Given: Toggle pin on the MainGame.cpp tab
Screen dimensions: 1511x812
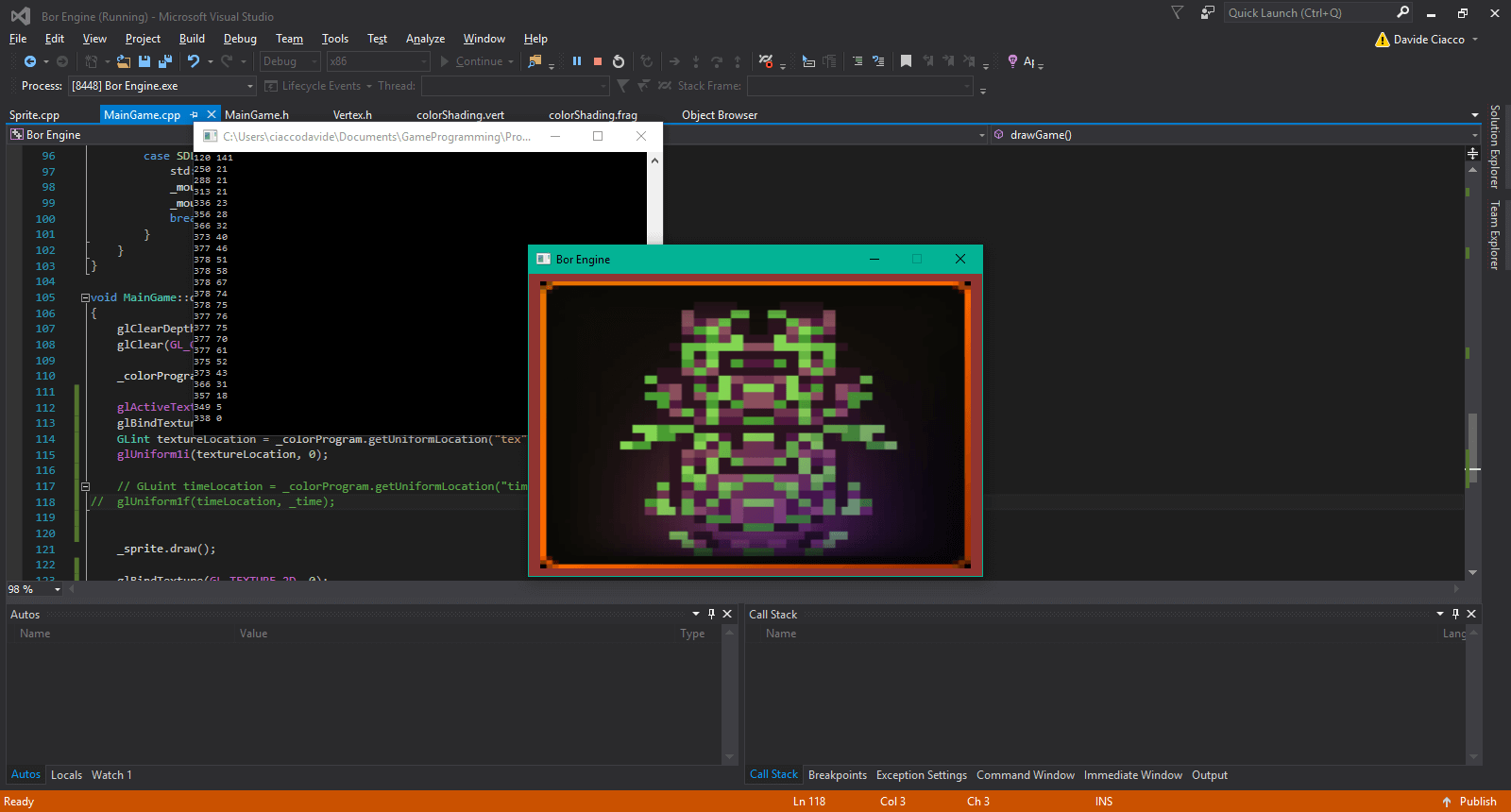Looking at the screenshot, I should click(195, 114).
